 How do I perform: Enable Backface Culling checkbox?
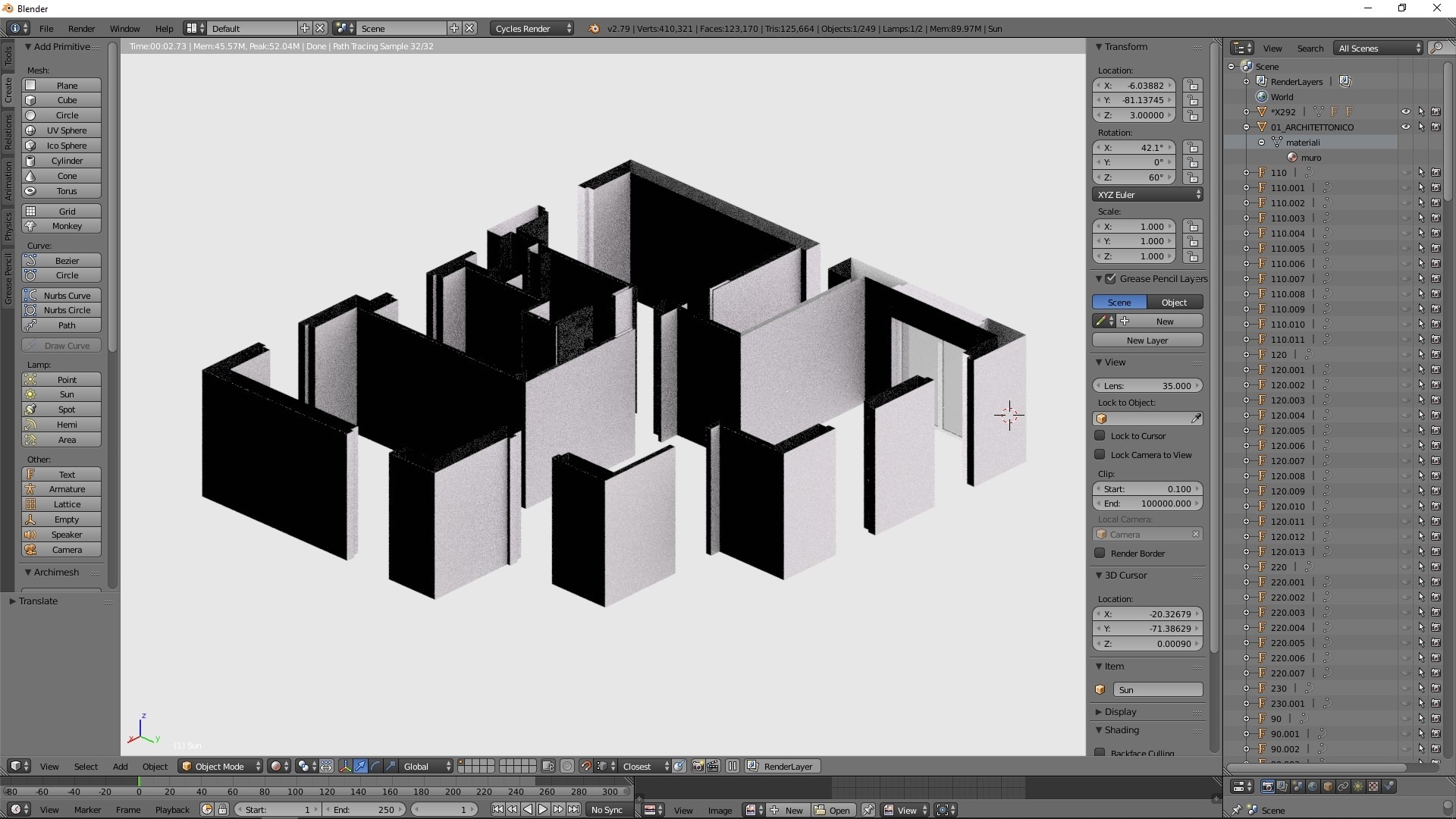coord(1100,753)
